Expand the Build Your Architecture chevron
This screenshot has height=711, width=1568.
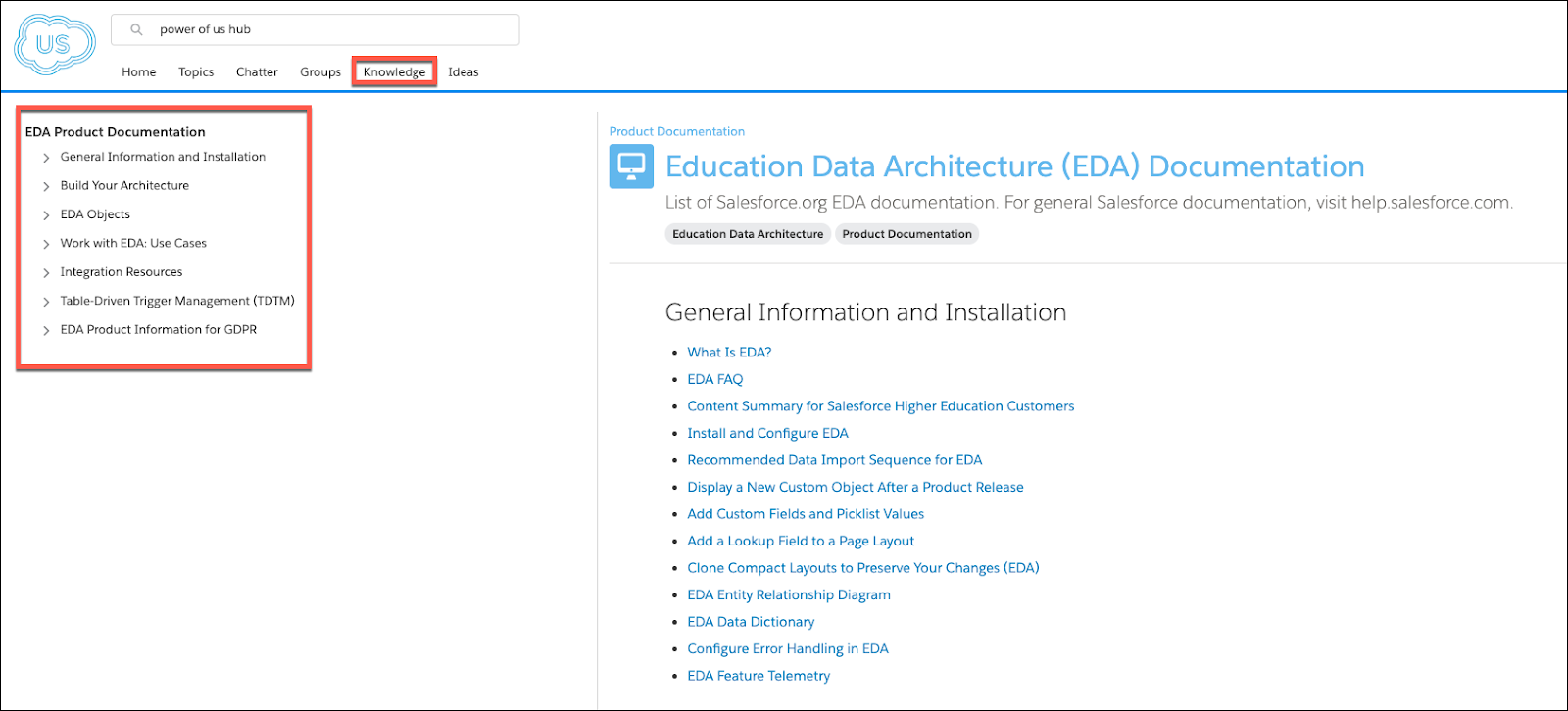coord(46,186)
